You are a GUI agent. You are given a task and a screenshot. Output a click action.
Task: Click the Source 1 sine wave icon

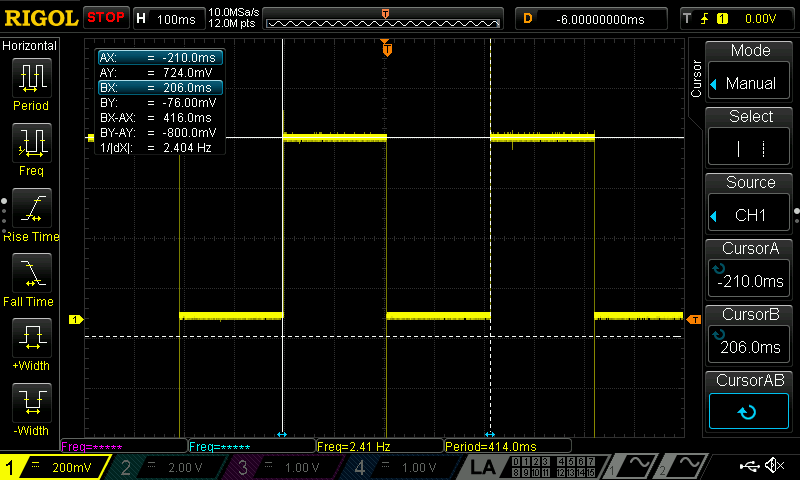638,465
